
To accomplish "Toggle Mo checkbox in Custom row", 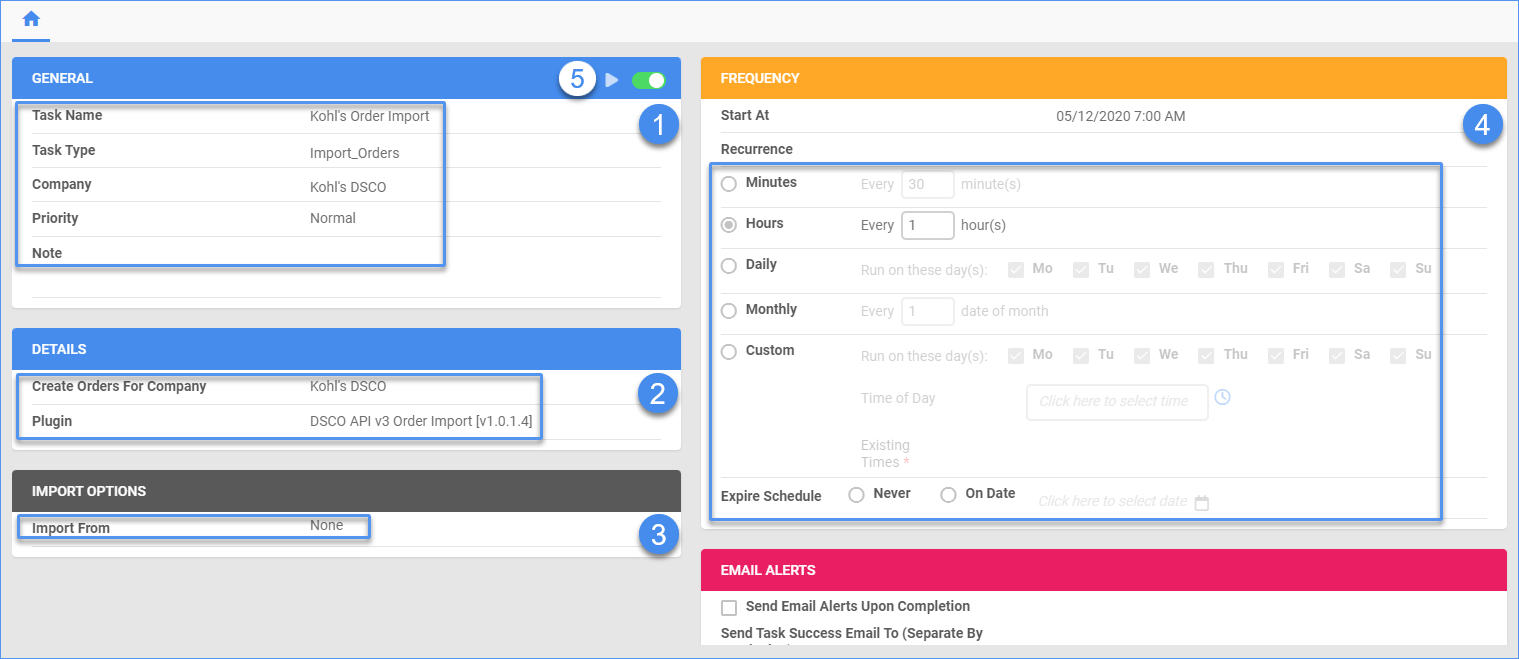I will click(1016, 355).
